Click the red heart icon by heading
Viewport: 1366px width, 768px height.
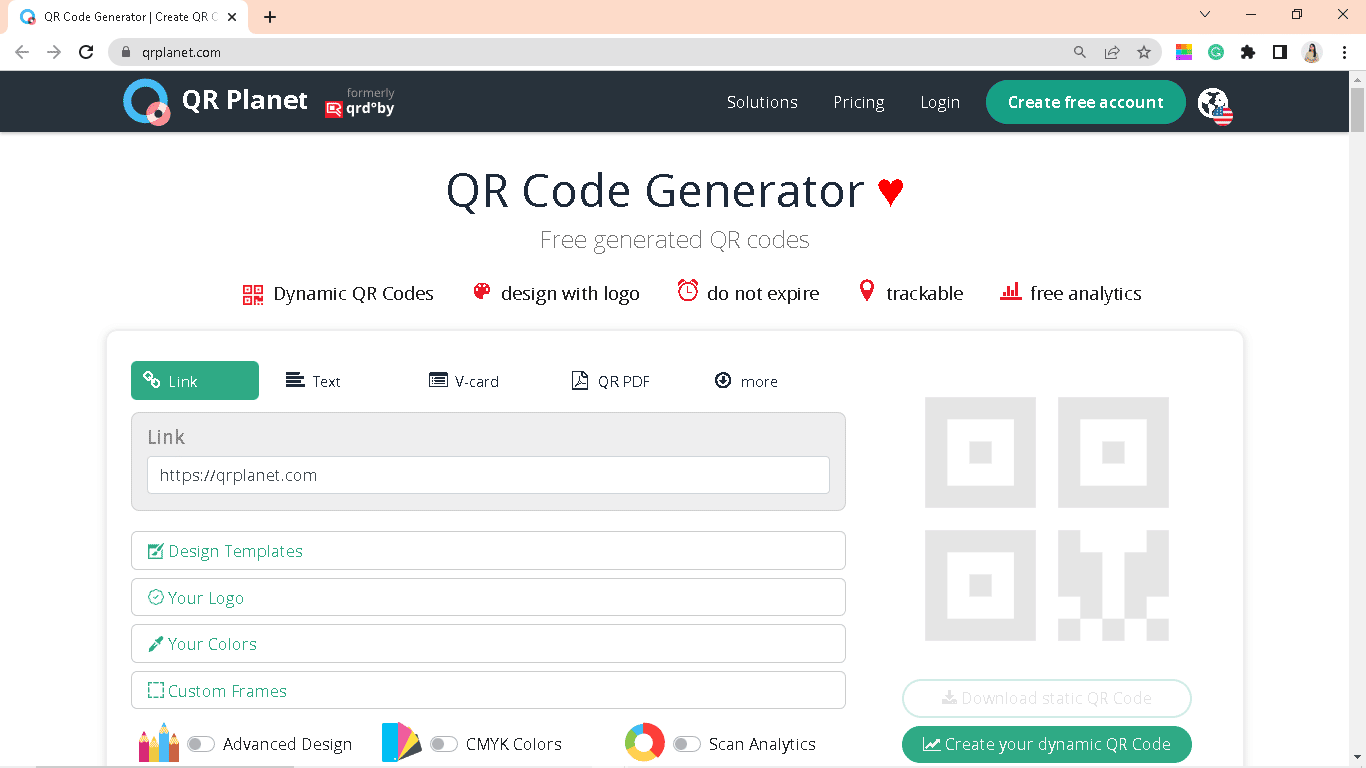[891, 191]
